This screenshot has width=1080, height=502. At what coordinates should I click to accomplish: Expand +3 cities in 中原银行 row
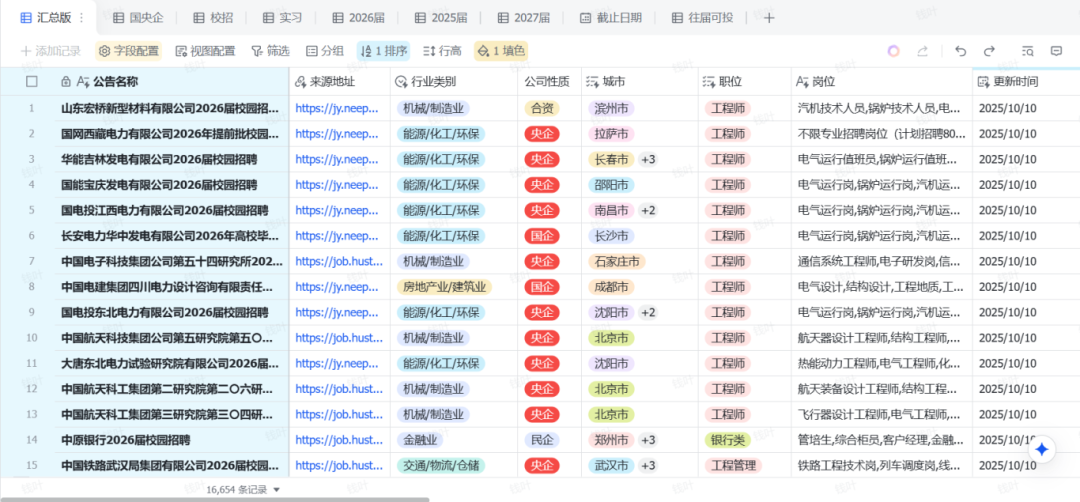pyautogui.click(x=648, y=440)
